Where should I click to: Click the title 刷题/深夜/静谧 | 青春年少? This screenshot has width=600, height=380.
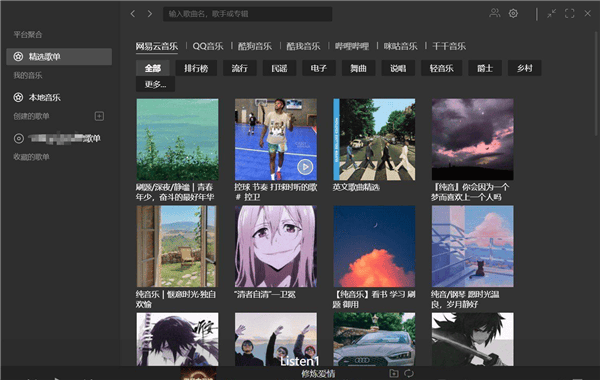click(174, 192)
